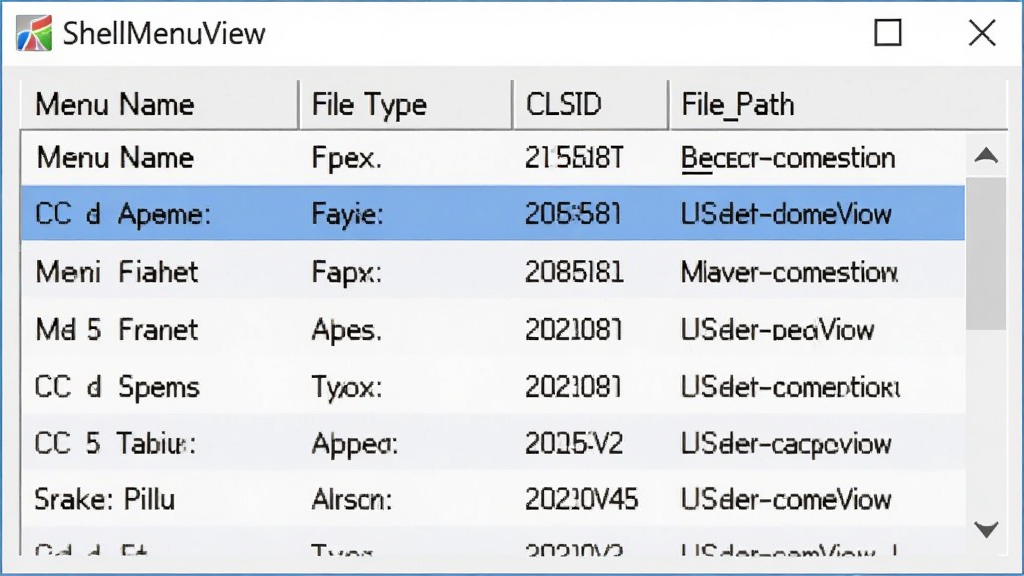The image size is (1024, 576).
Task: Sort by the File_Path column header
Action: [x=838, y=104]
